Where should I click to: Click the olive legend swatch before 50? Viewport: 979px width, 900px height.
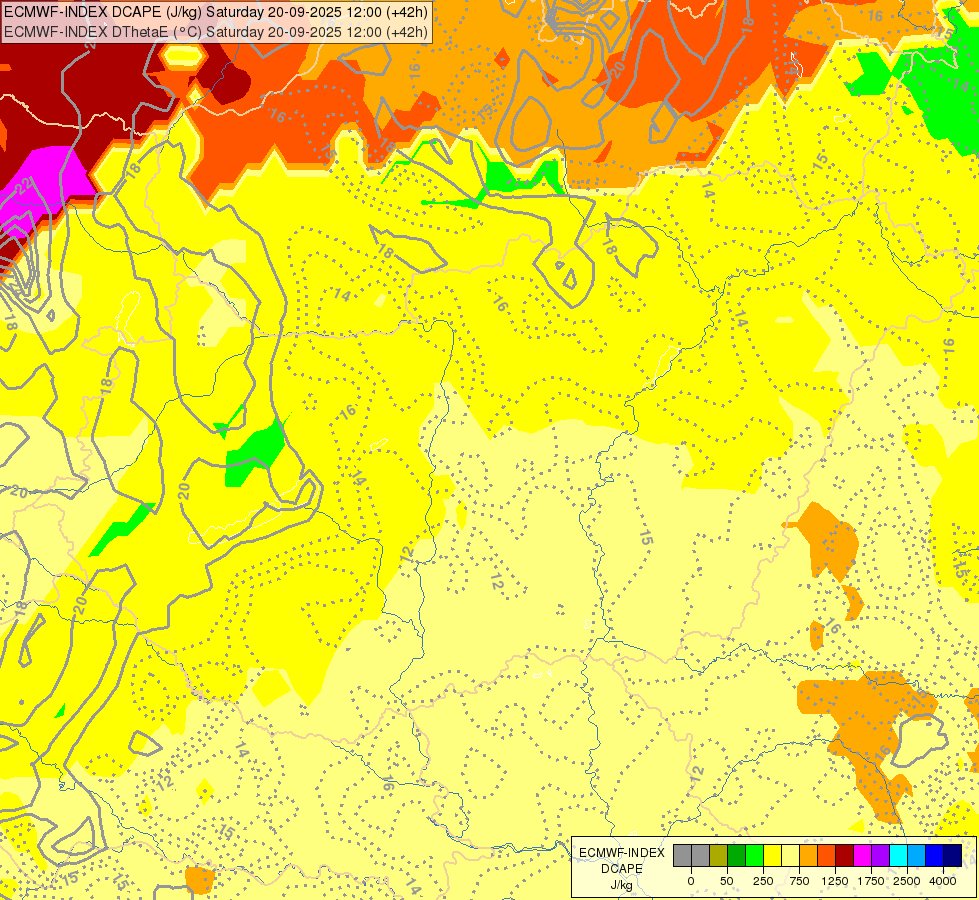pos(719,856)
